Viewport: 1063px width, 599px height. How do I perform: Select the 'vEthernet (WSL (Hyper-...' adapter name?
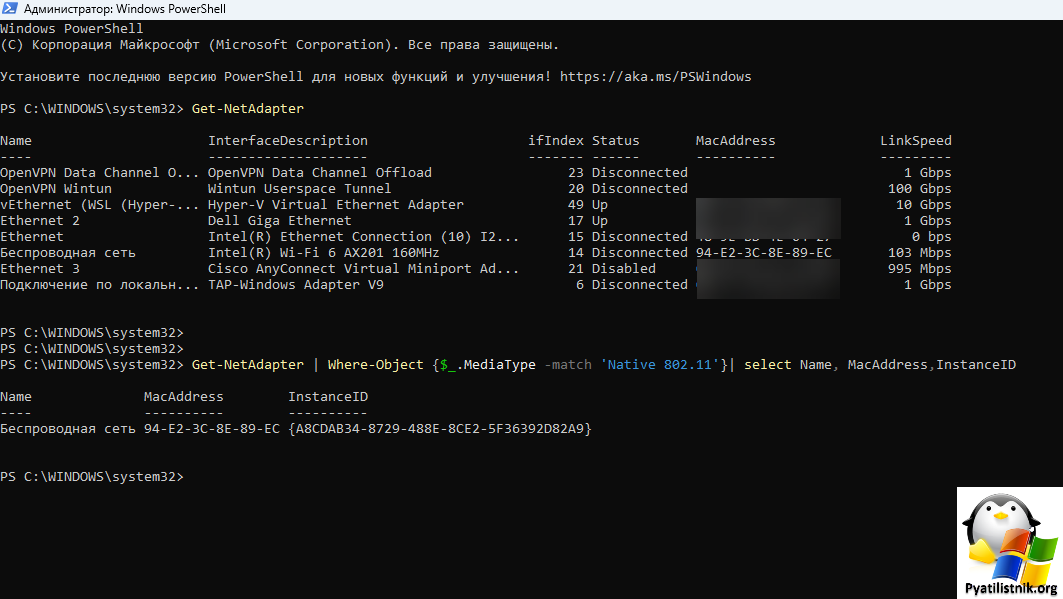(x=100, y=205)
